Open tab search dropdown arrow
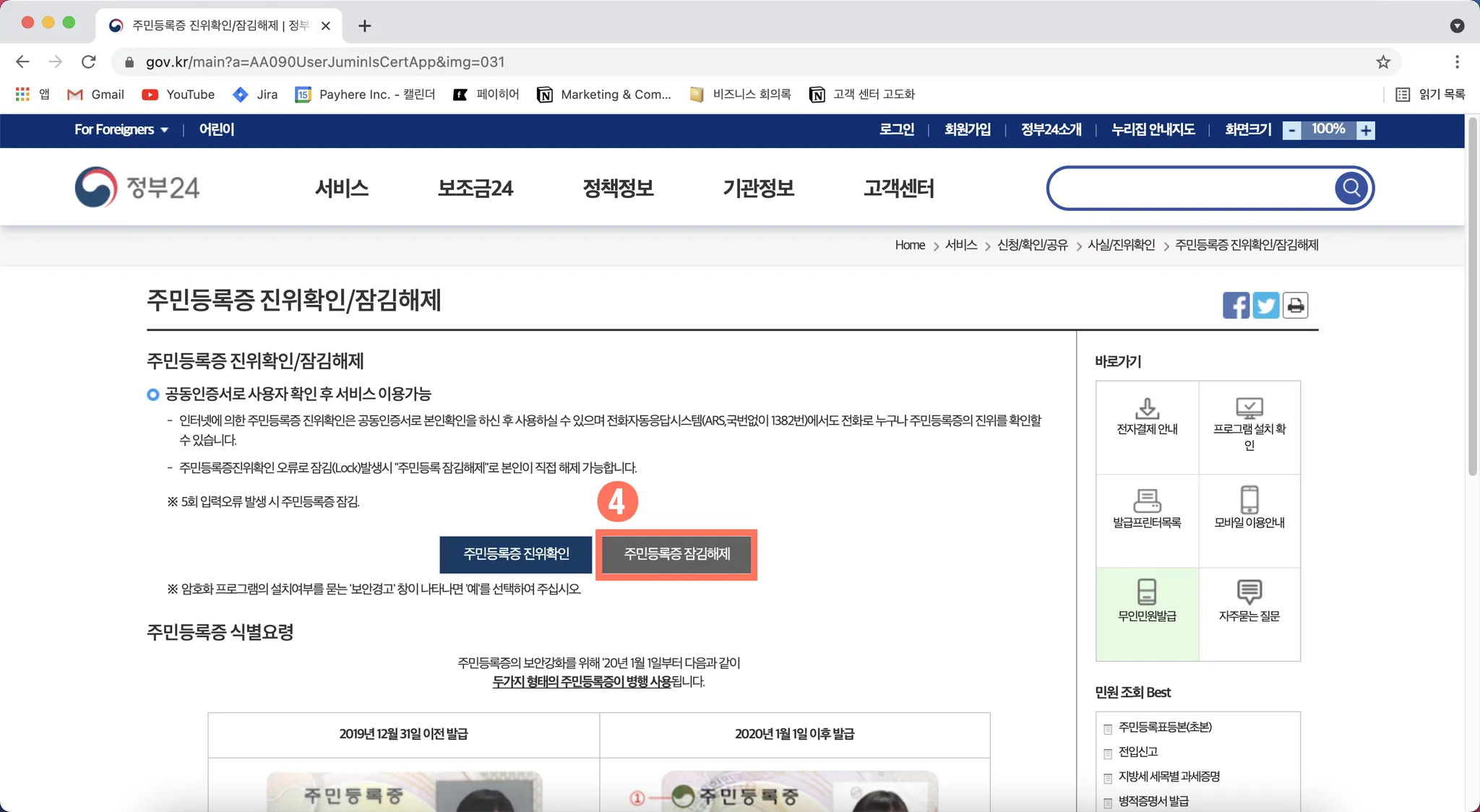 [x=1457, y=26]
